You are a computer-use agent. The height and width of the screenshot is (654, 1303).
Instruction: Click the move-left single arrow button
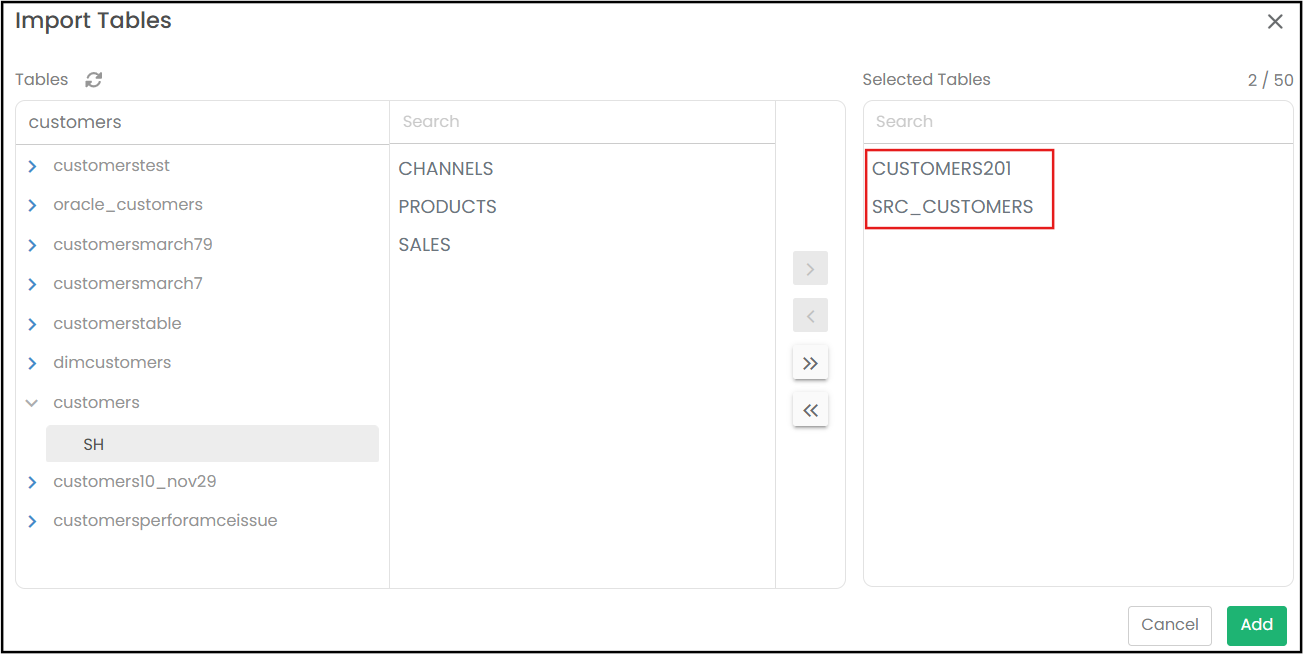click(x=810, y=316)
